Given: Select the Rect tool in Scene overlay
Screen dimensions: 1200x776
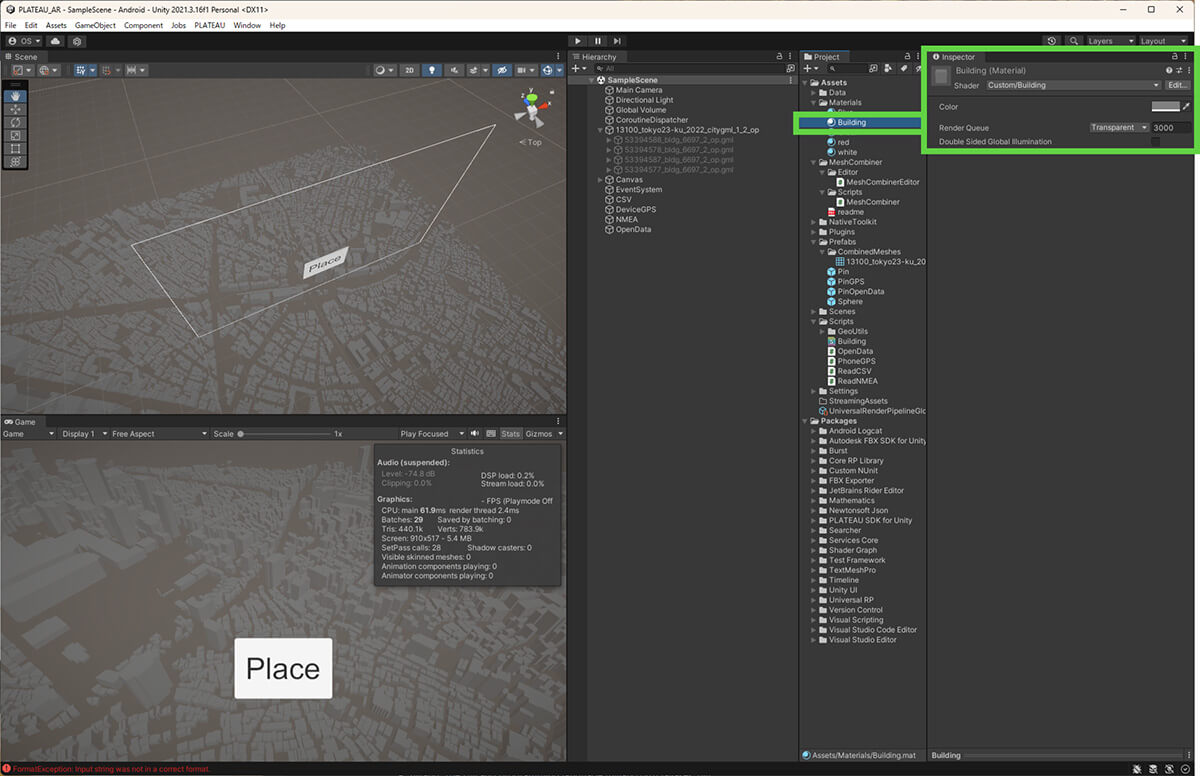Looking at the screenshot, I should (15, 148).
